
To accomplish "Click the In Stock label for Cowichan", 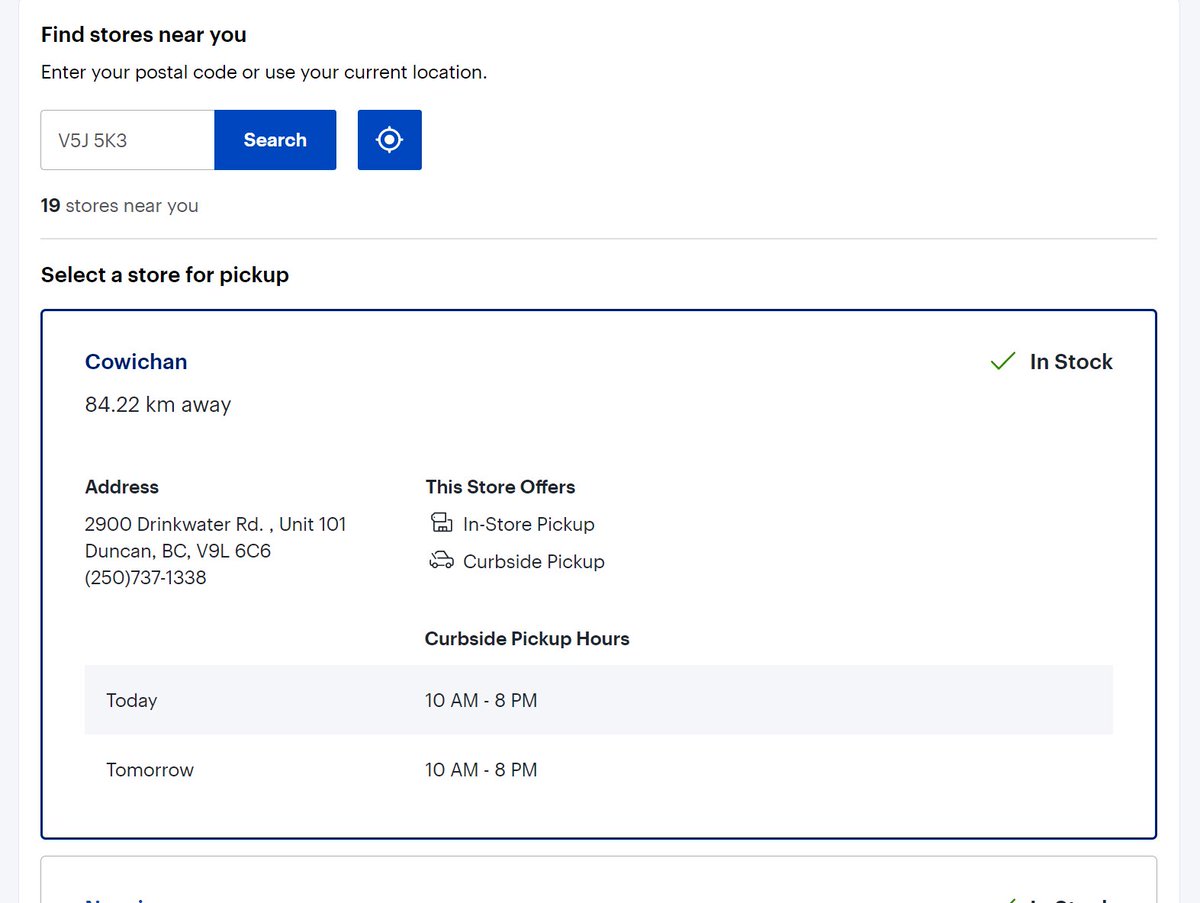I will [x=1071, y=362].
